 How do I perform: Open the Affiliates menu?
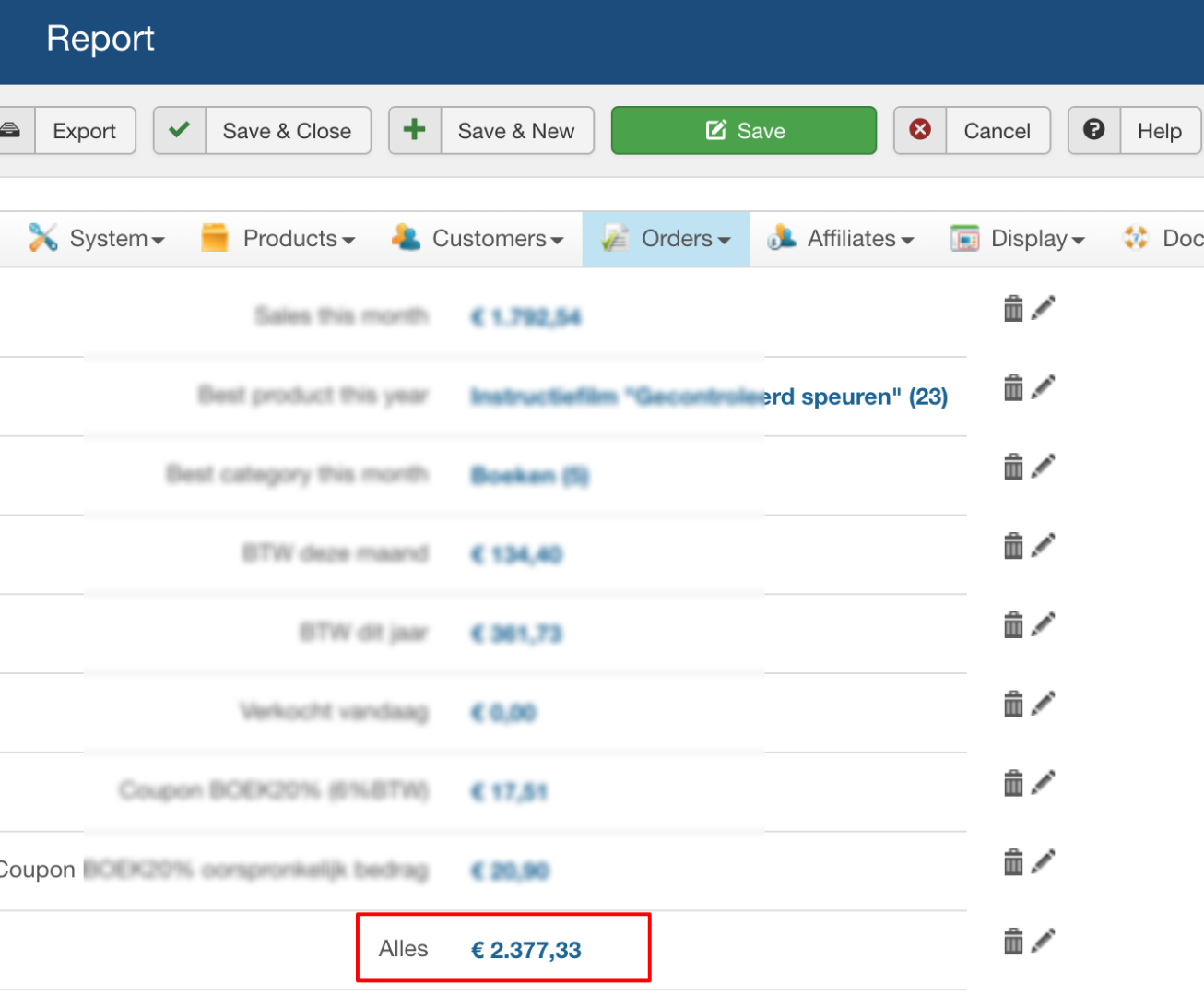click(841, 239)
